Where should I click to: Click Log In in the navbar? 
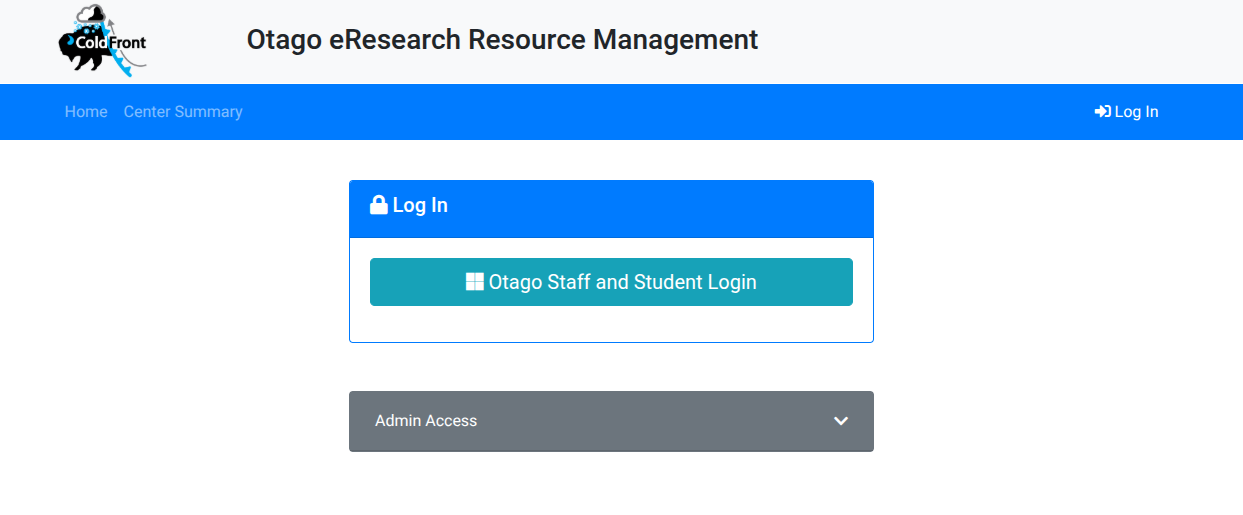(1126, 112)
